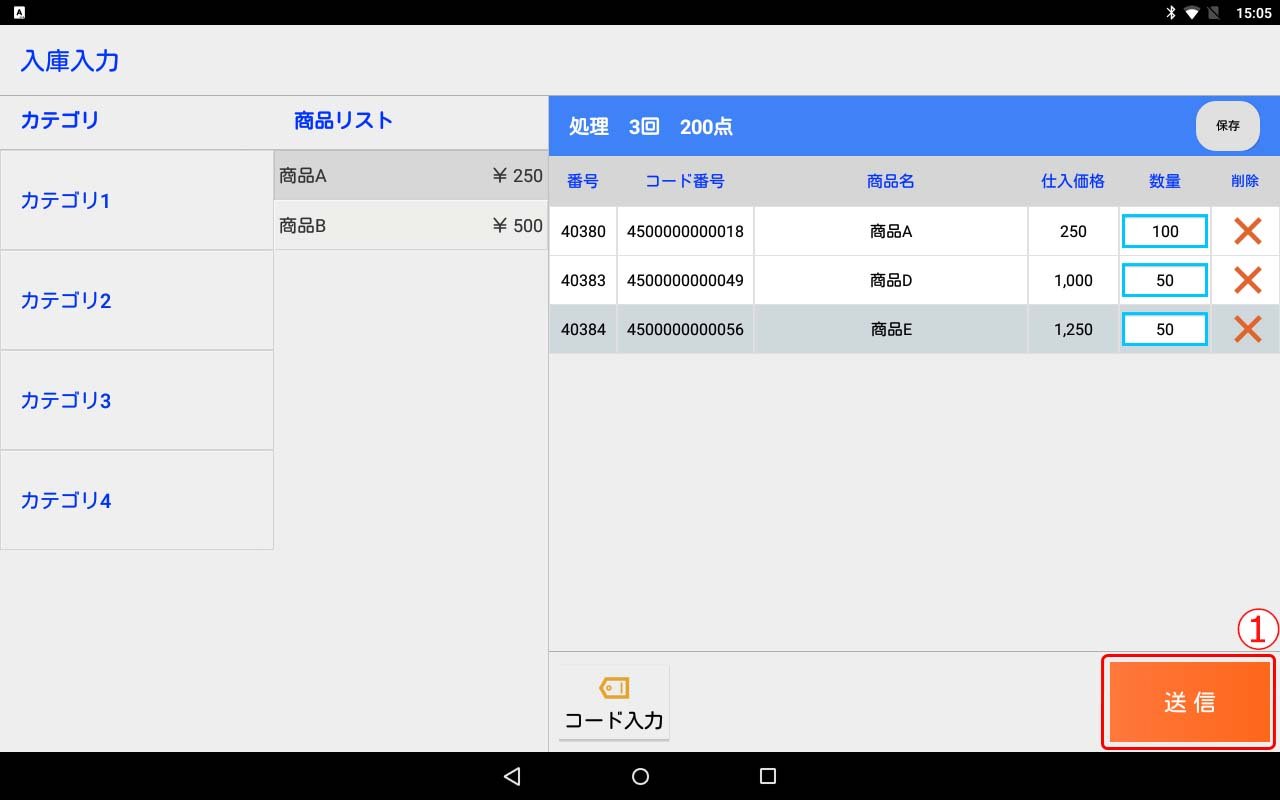Screen dimensions: 1280x800
Task: Delete the 商品A row with X icon
Action: coord(1247,231)
